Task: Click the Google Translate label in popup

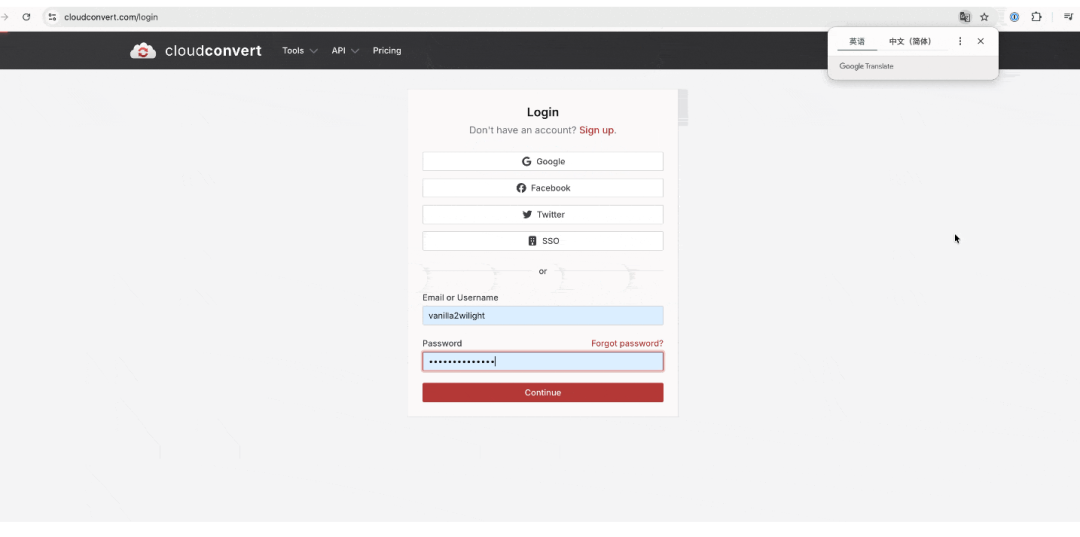Action: click(866, 67)
